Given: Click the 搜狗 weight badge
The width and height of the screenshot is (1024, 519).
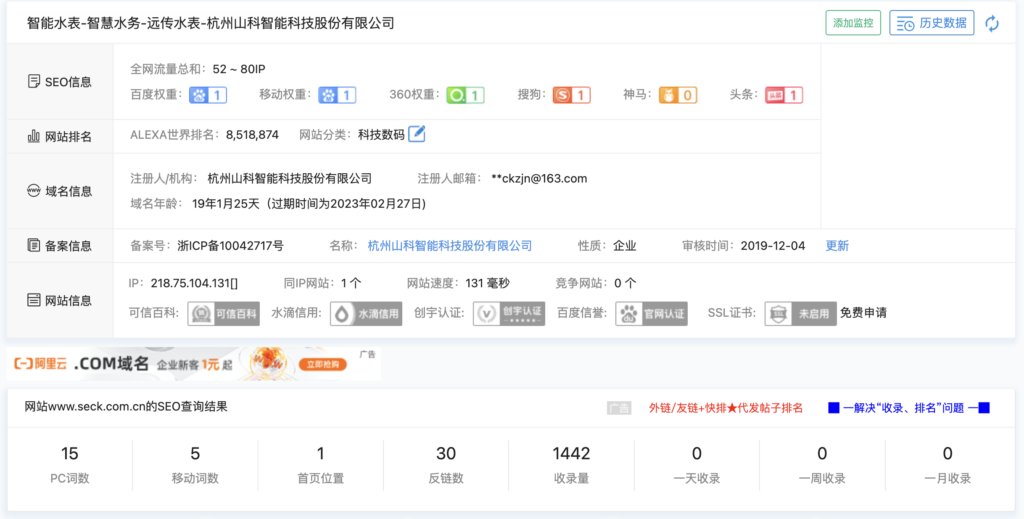Looking at the screenshot, I should coord(571,95).
